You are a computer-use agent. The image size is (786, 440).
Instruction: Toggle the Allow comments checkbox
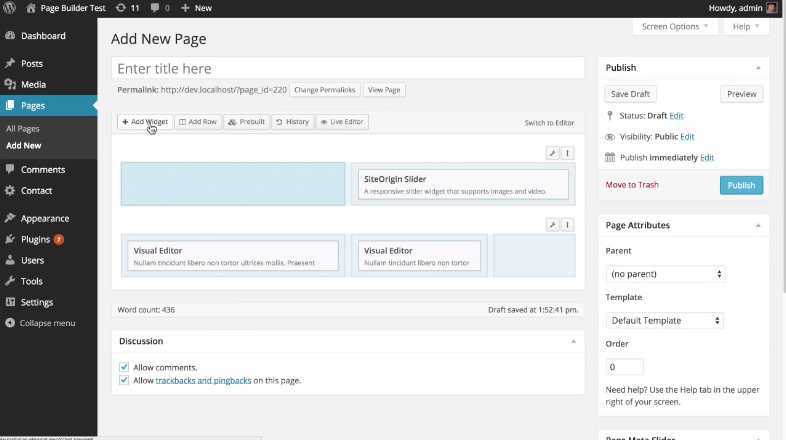tap(124, 367)
